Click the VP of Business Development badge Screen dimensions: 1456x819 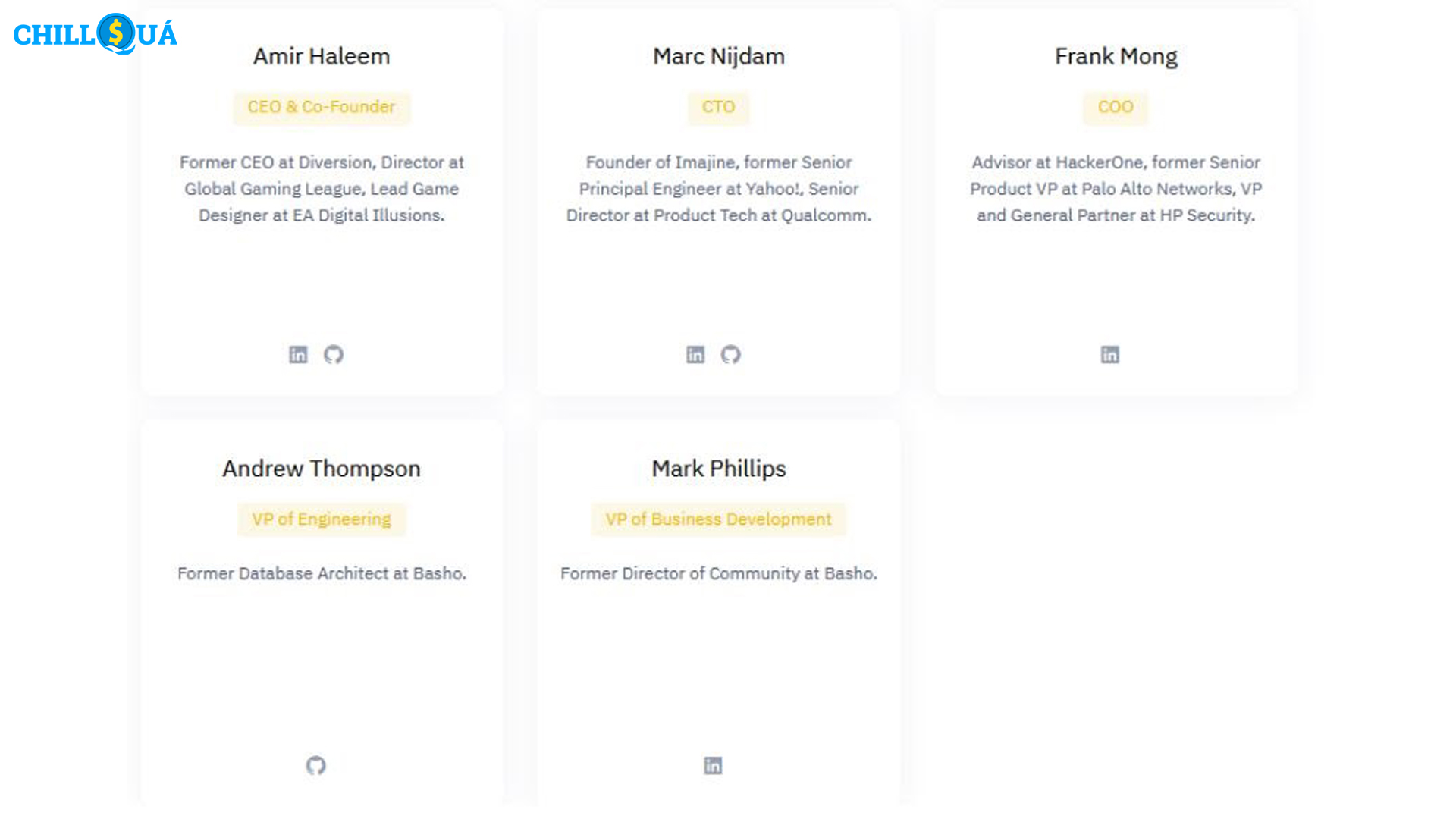(718, 519)
